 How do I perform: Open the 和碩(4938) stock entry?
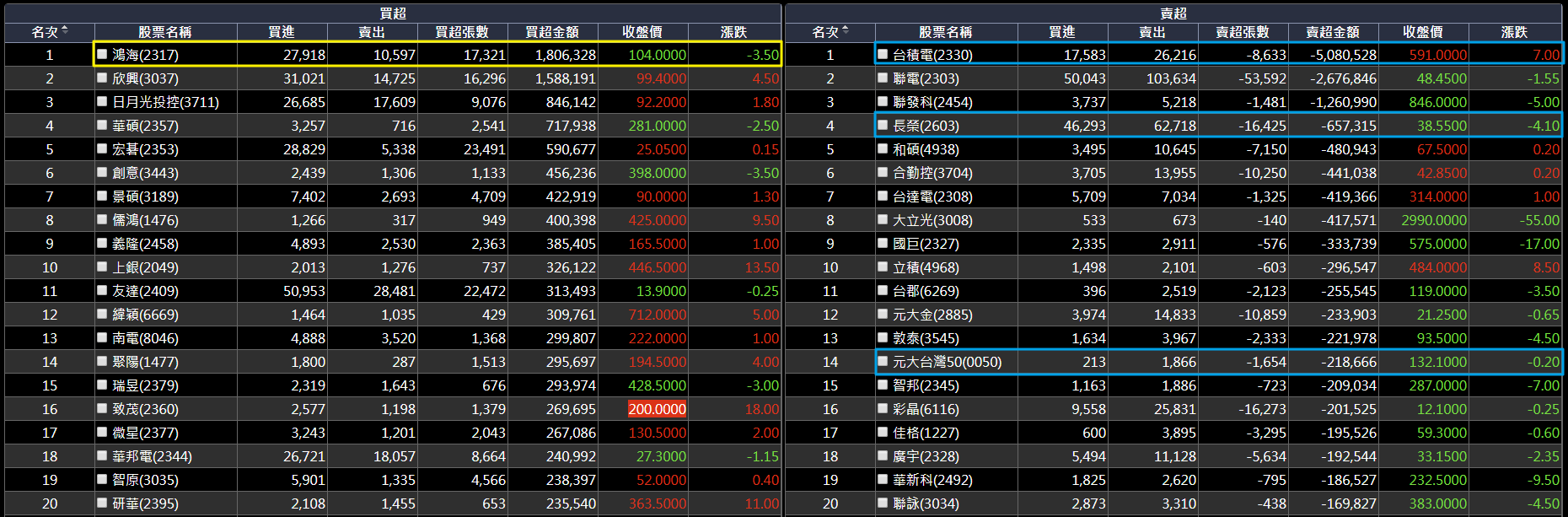click(x=926, y=149)
